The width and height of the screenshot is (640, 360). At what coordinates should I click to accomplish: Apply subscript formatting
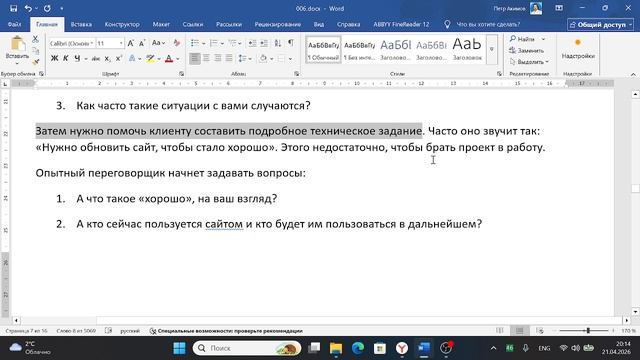[x=107, y=59]
